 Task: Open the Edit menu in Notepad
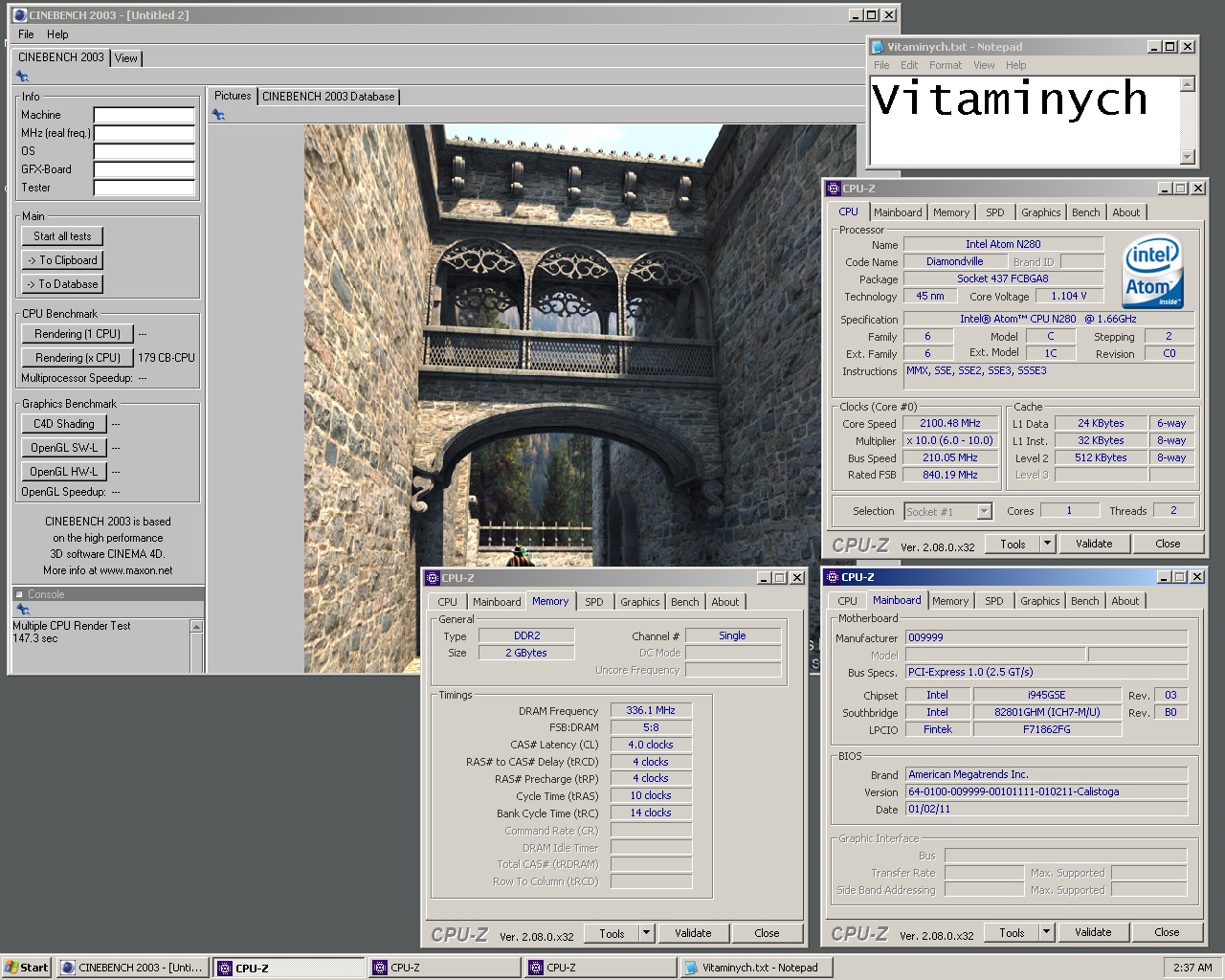click(909, 65)
